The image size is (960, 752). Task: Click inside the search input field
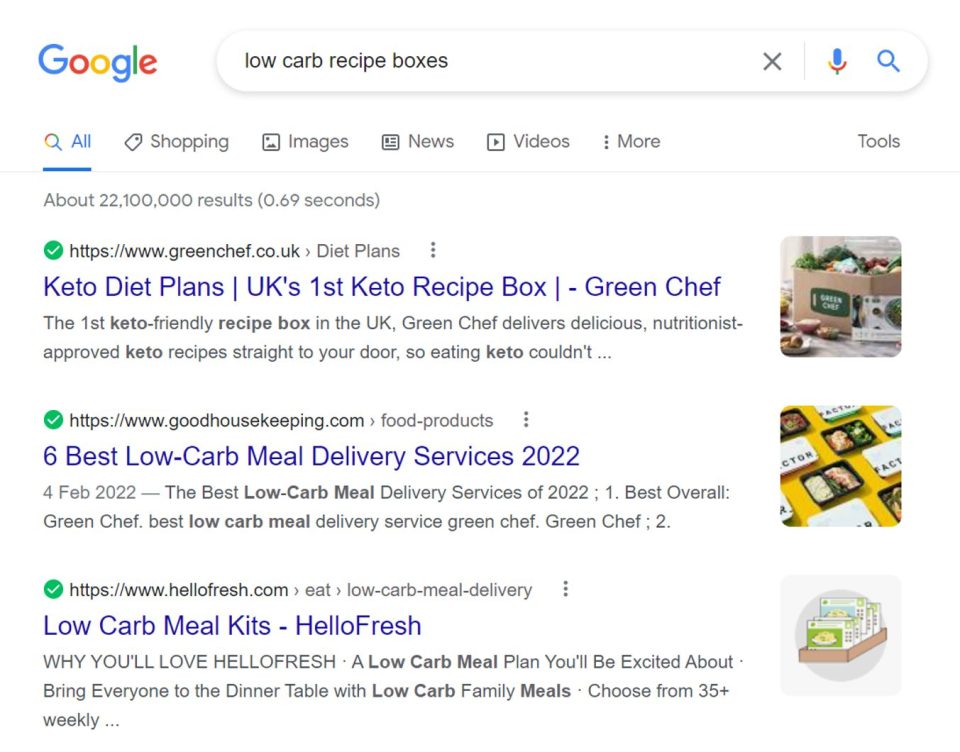pyautogui.click(x=450, y=61)
